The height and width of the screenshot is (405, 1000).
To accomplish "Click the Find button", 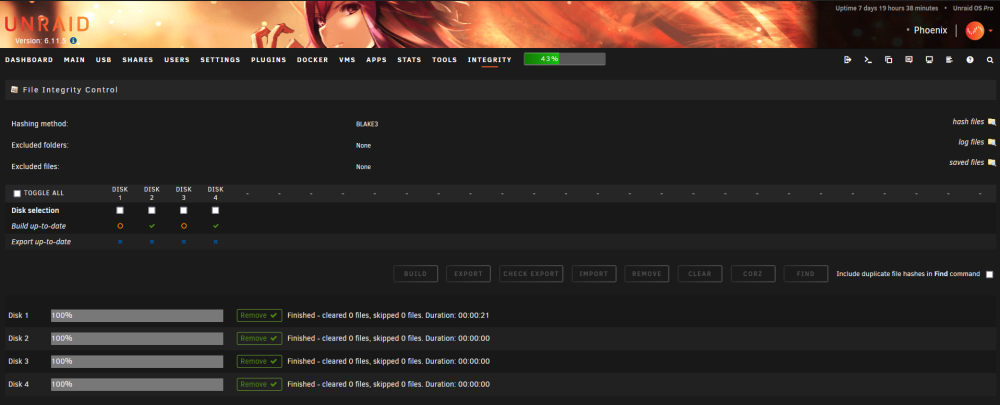I will coord(805,274).
